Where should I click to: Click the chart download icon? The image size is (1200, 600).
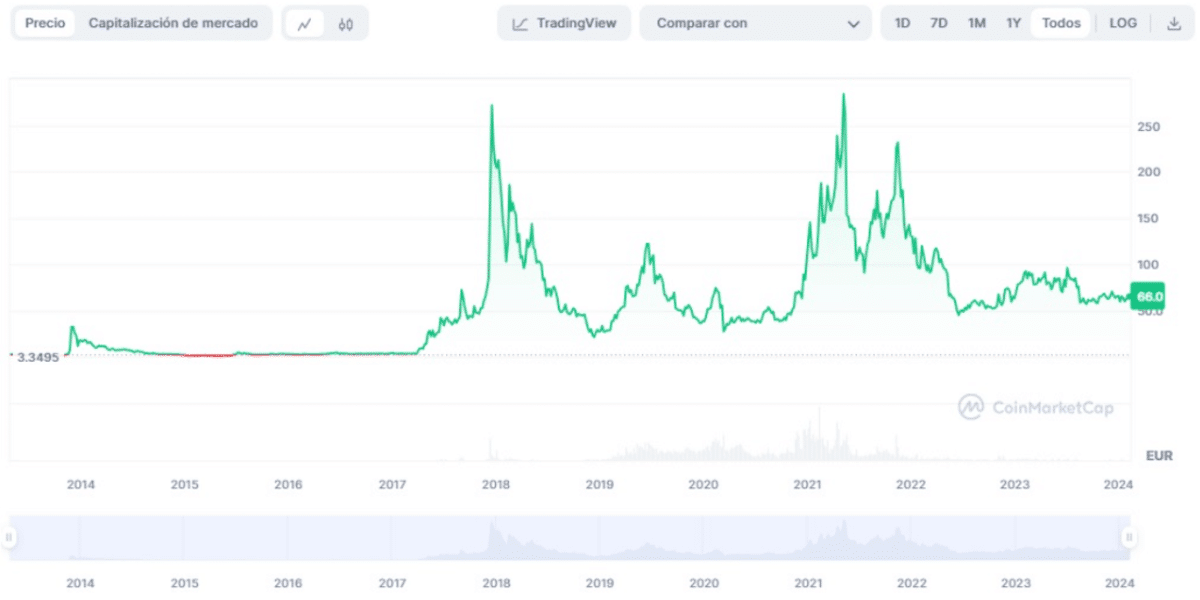(x=1176, y=22)
